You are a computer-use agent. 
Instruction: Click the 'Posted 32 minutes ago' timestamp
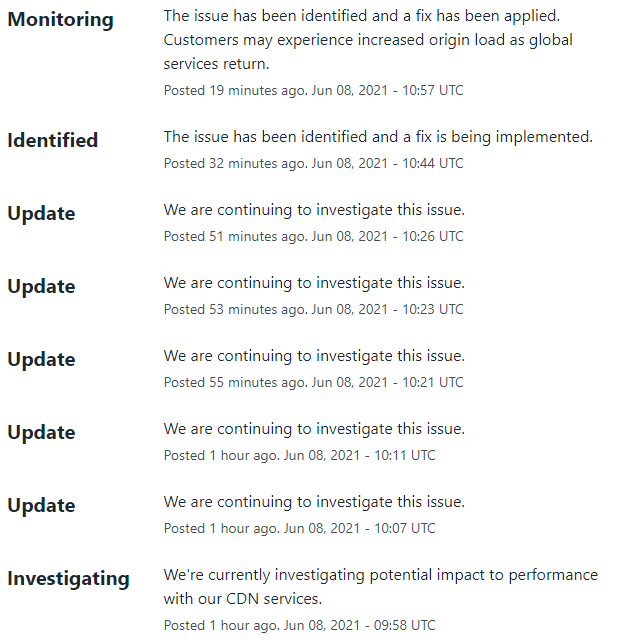(x=313, y=163)
